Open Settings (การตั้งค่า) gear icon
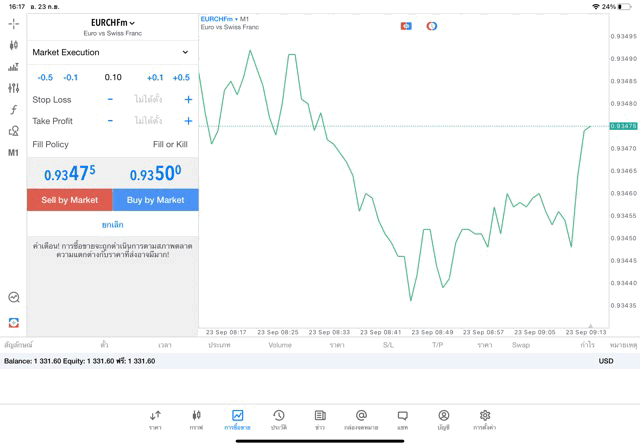 [484, 419]
